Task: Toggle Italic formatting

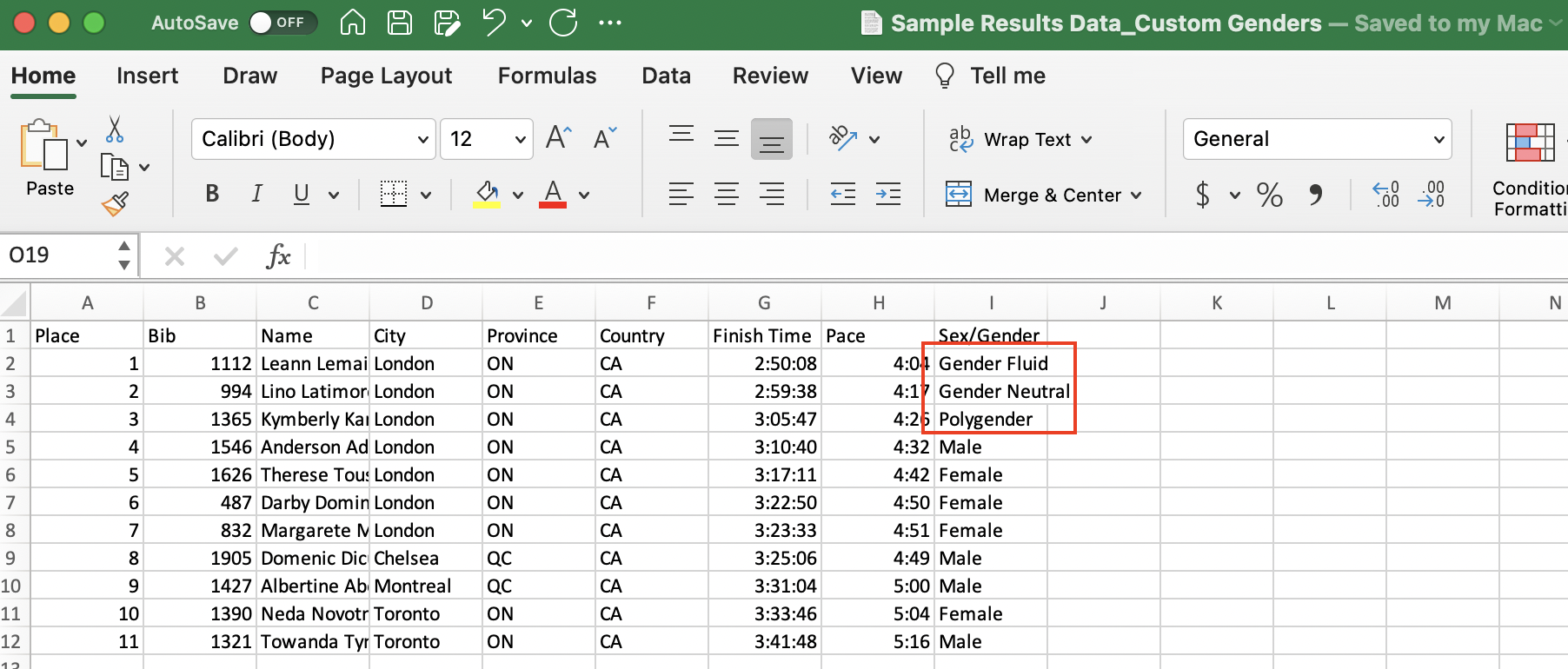Action: coord(256,194)
